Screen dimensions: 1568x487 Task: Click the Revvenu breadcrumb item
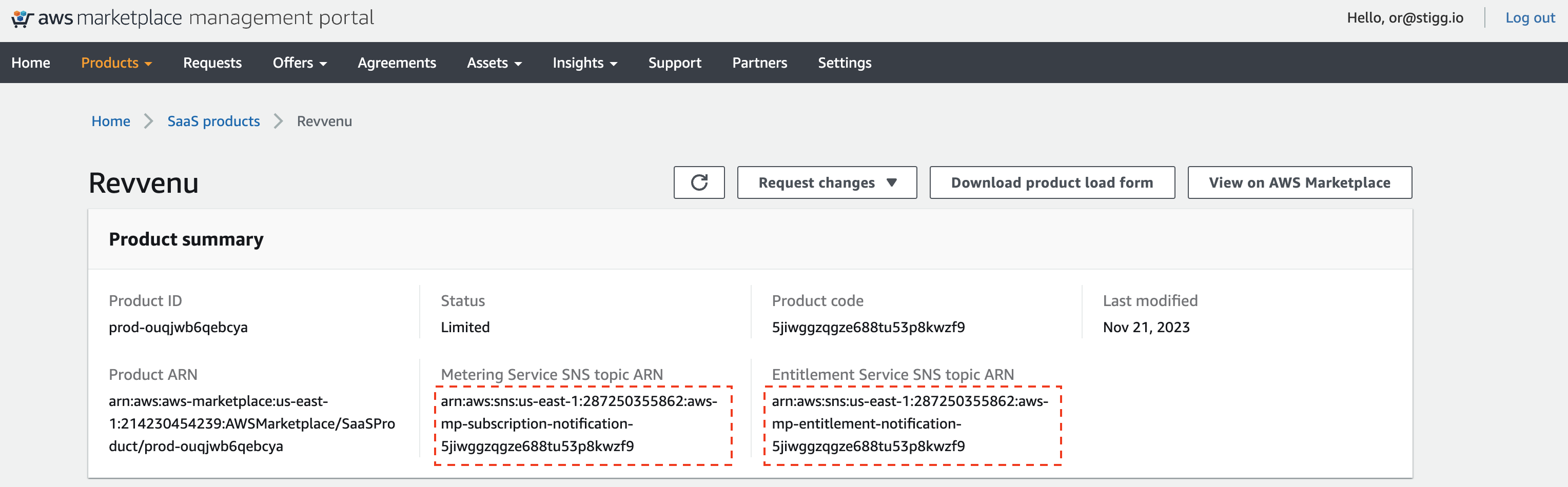pyautogui.click(x=324, y=121)
